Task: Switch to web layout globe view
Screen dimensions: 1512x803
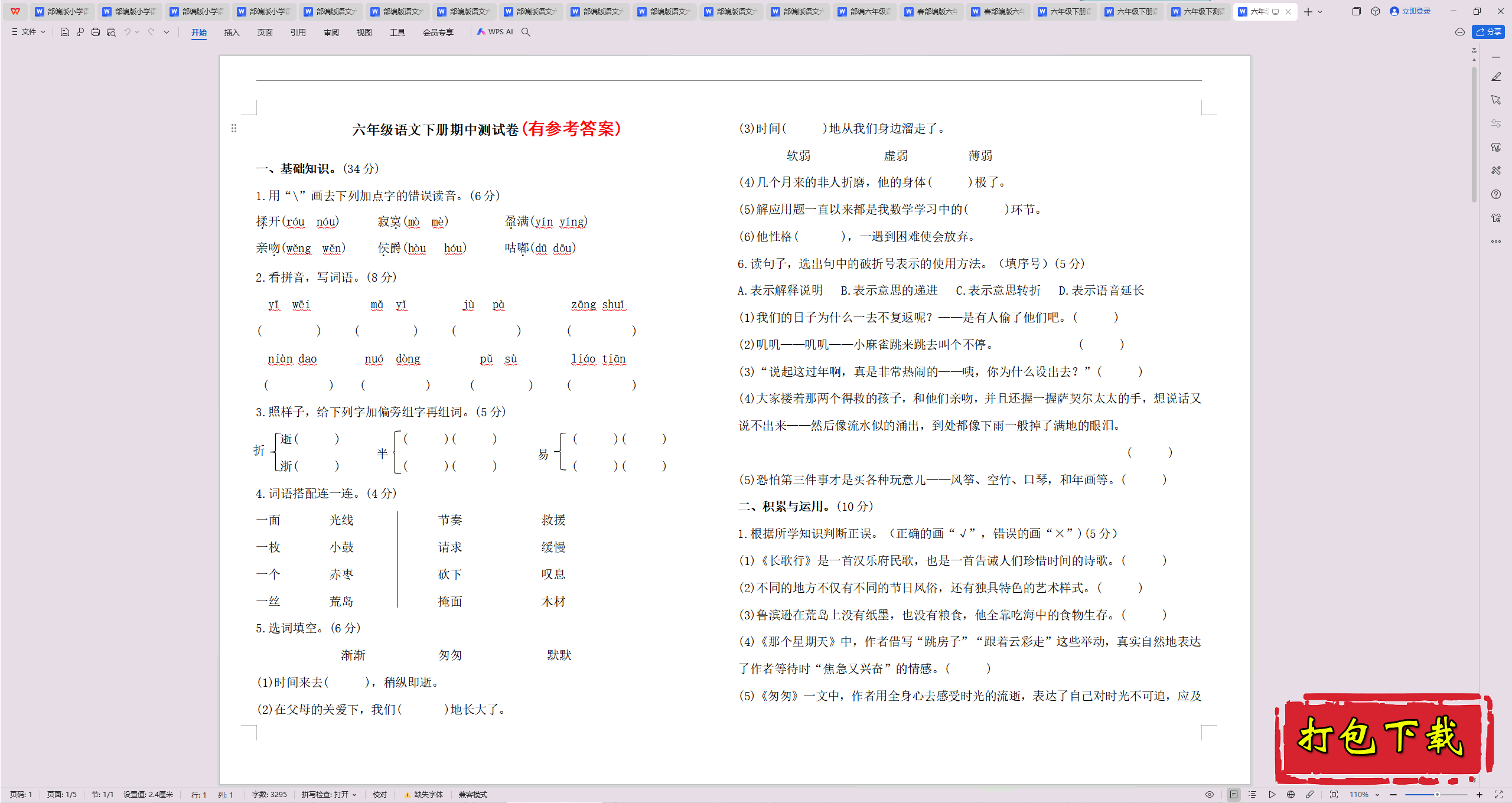Action: tap(1291, 795)
